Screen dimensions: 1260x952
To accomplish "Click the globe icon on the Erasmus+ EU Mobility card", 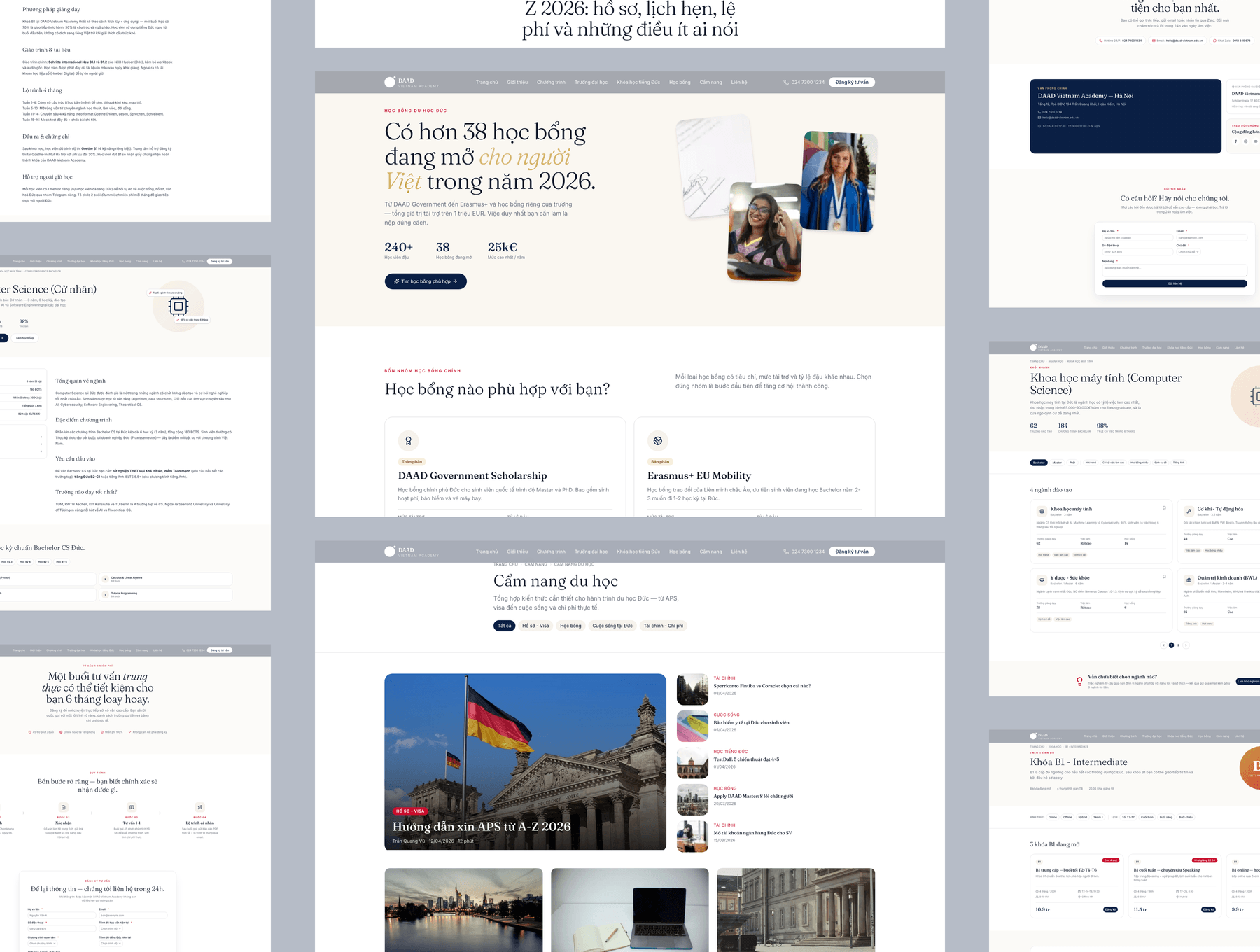I will (658, 441).
